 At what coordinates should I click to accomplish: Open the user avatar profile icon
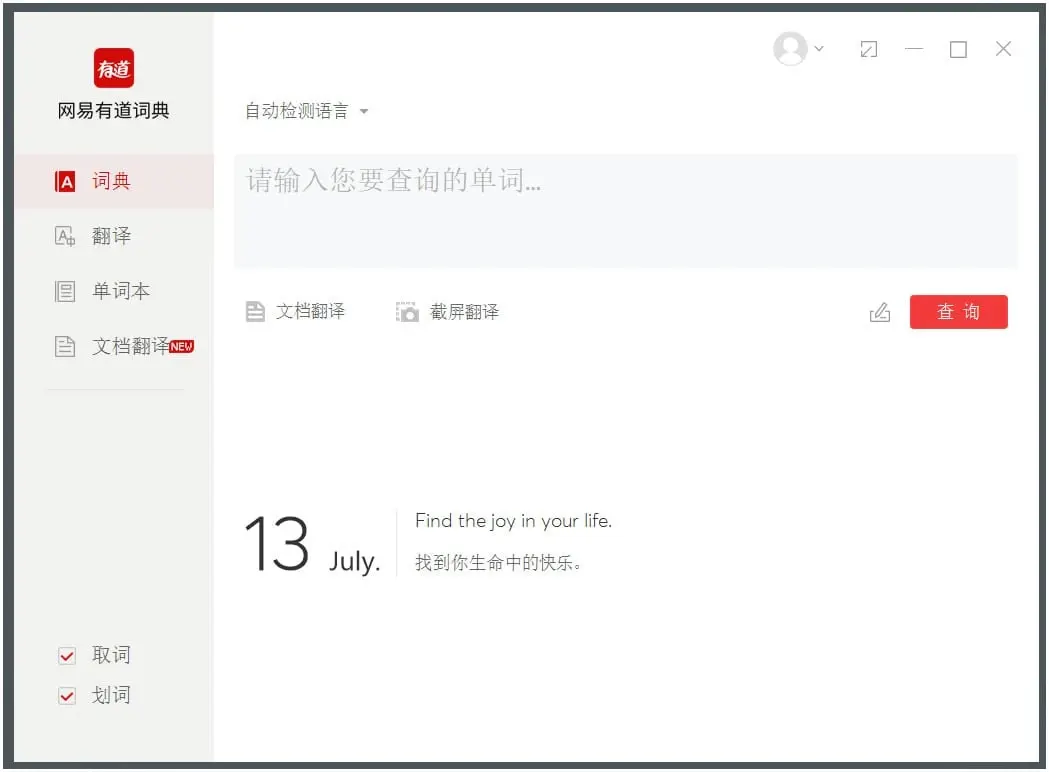click(x=790, y=49)
